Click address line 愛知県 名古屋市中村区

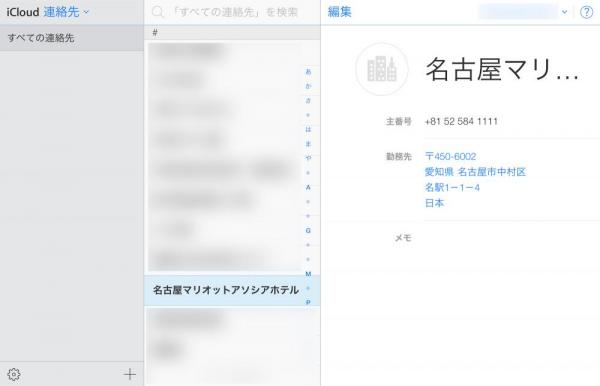coord(475,172)
